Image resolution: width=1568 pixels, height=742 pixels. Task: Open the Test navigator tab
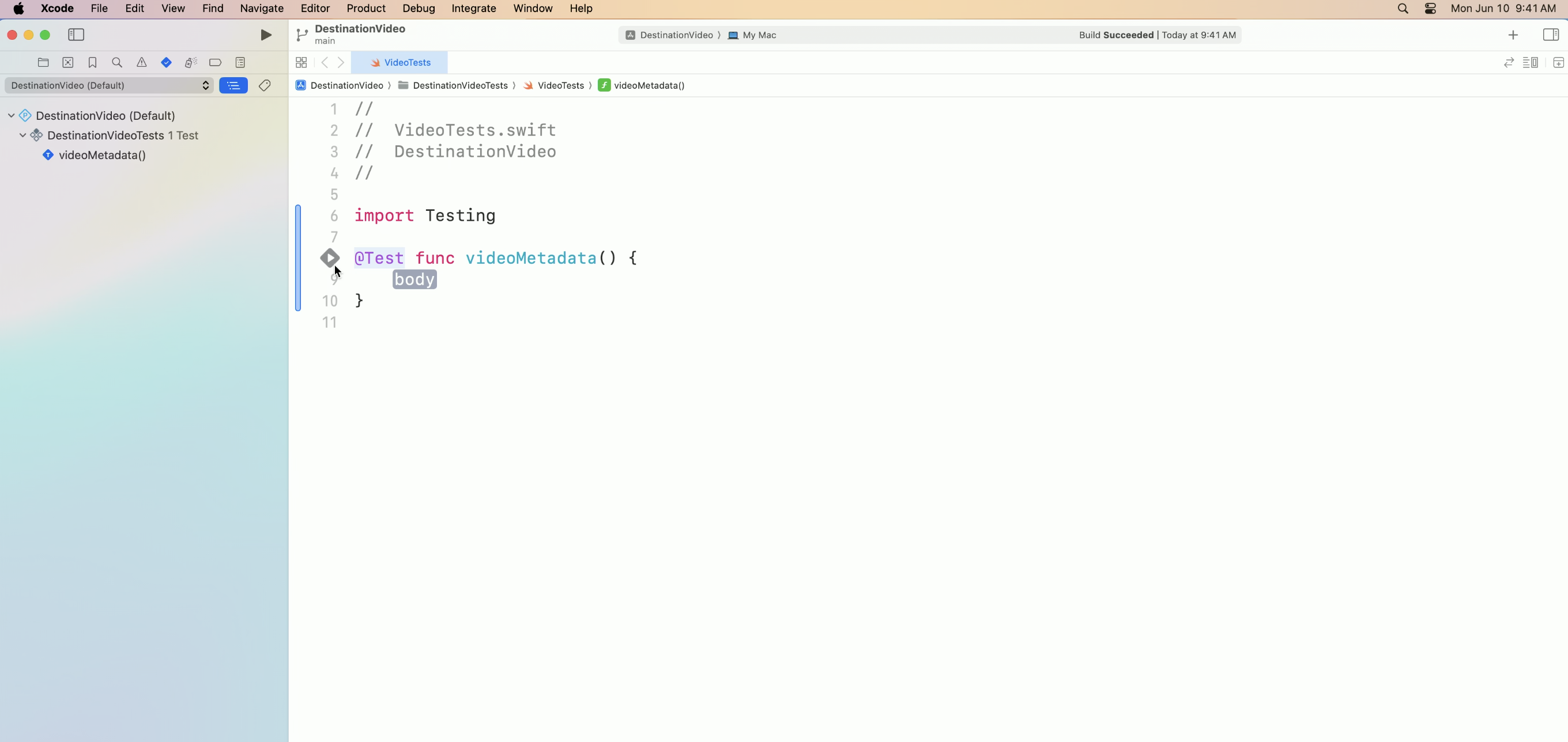click(x=166, y=63)
